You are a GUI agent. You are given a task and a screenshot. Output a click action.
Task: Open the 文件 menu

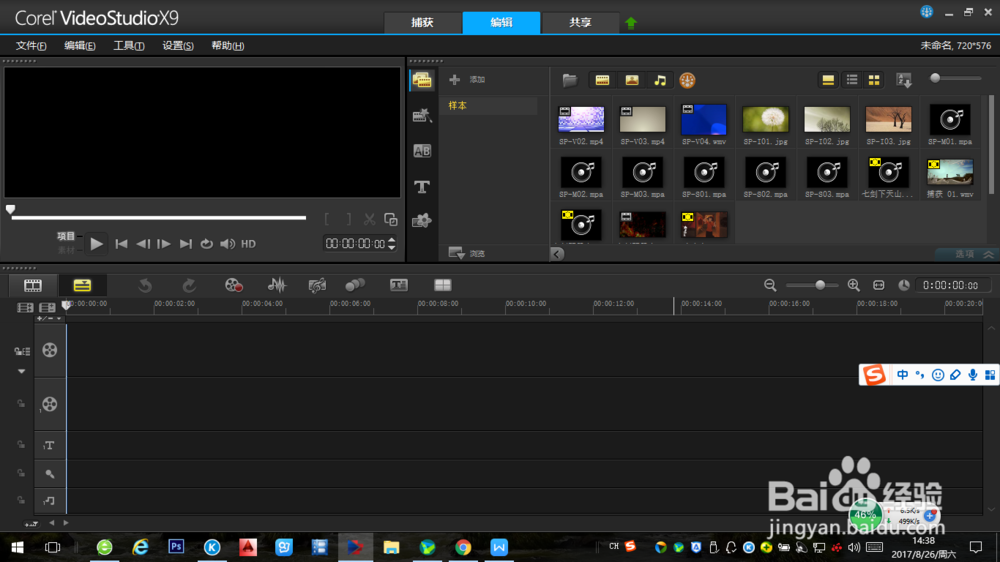(x=31, y=45)
